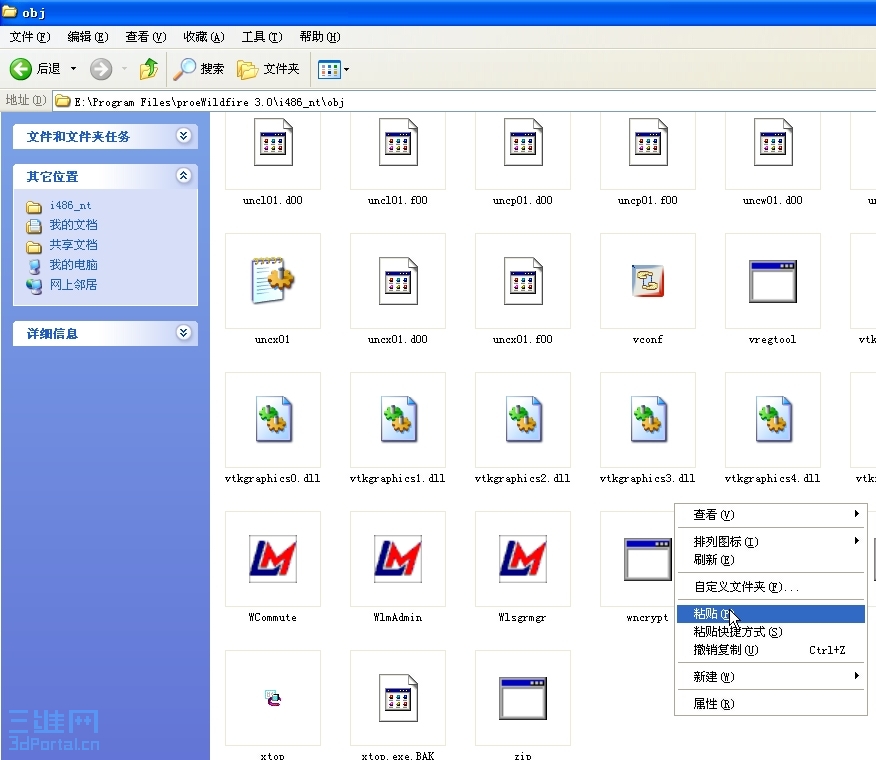Select the vtkgraphics4.dll icon
This screenshot has height=760, width=876.
coord(774,419)
